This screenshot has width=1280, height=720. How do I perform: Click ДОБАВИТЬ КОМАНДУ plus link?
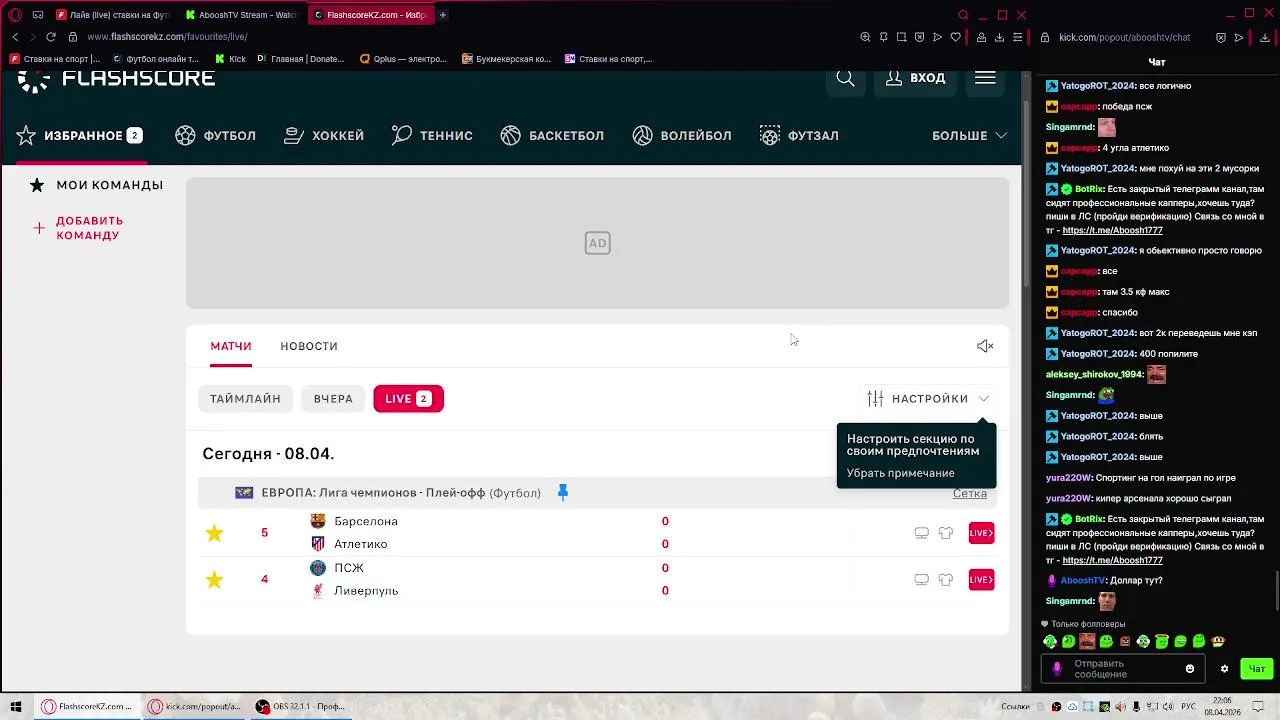click(78, 228)
